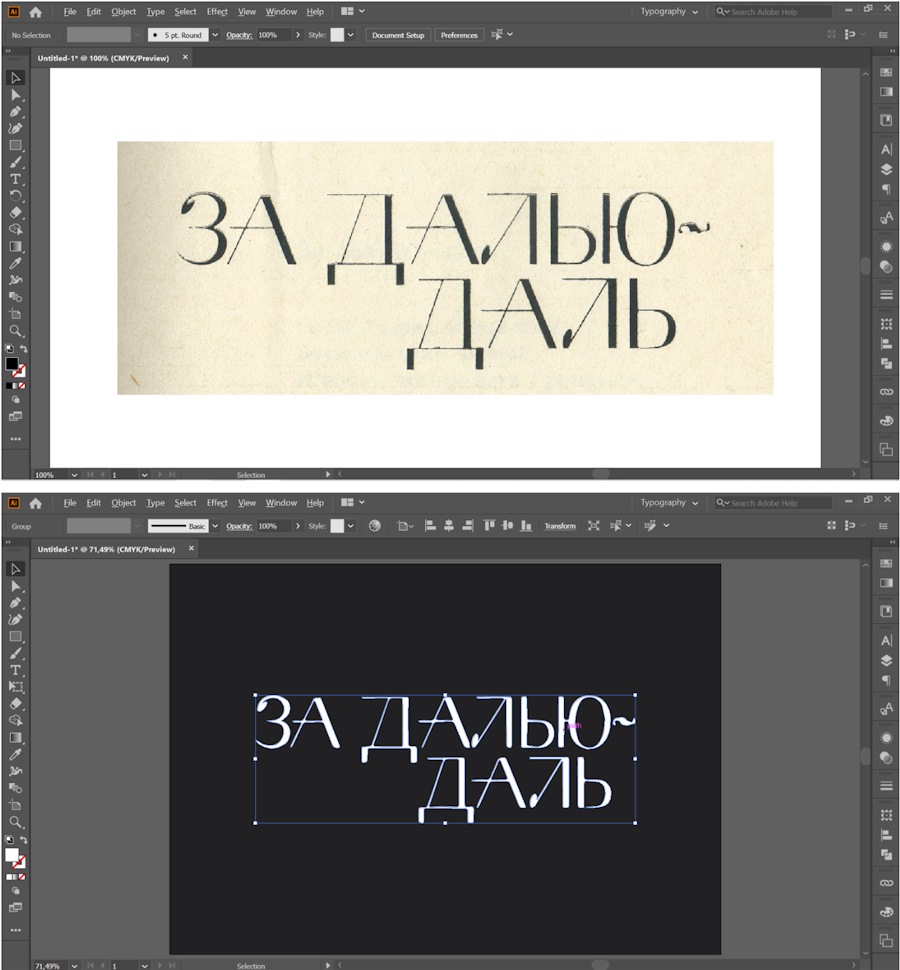Click the Recolor Artwork color wheel icon

pyautogui.click(x=374, y=526)
